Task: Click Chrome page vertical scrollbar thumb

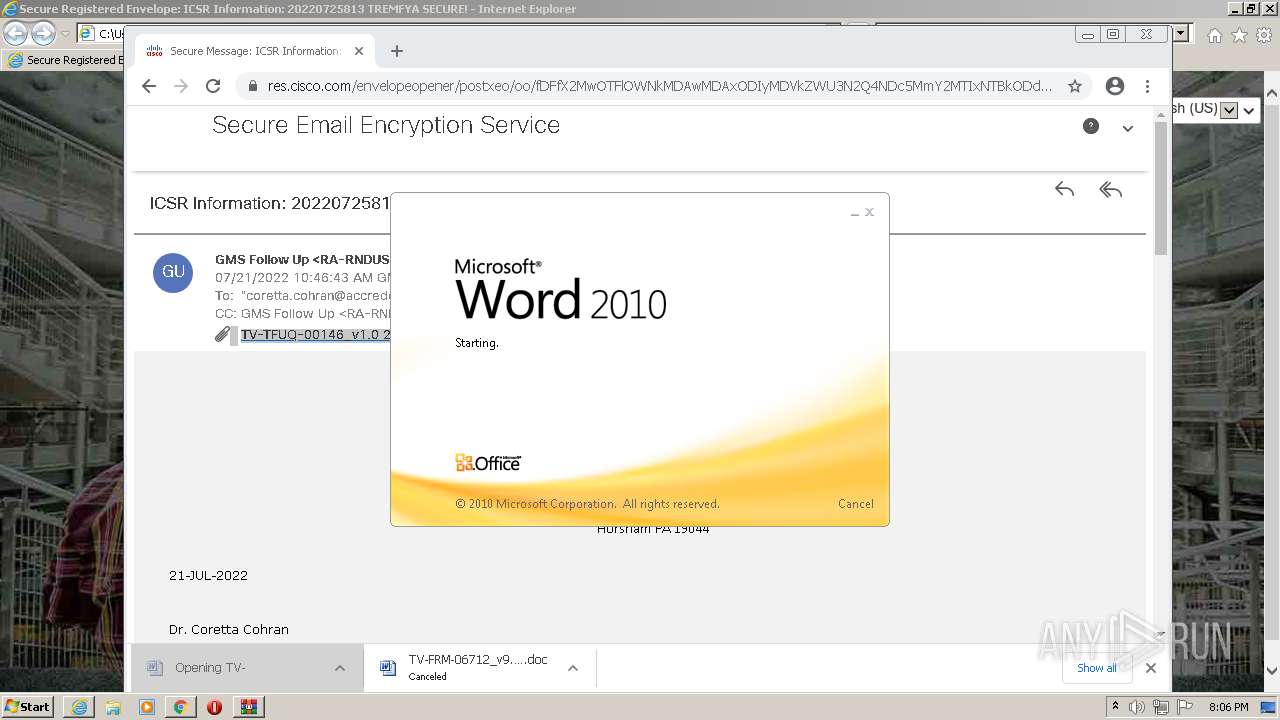Action: pos(1161,188)
